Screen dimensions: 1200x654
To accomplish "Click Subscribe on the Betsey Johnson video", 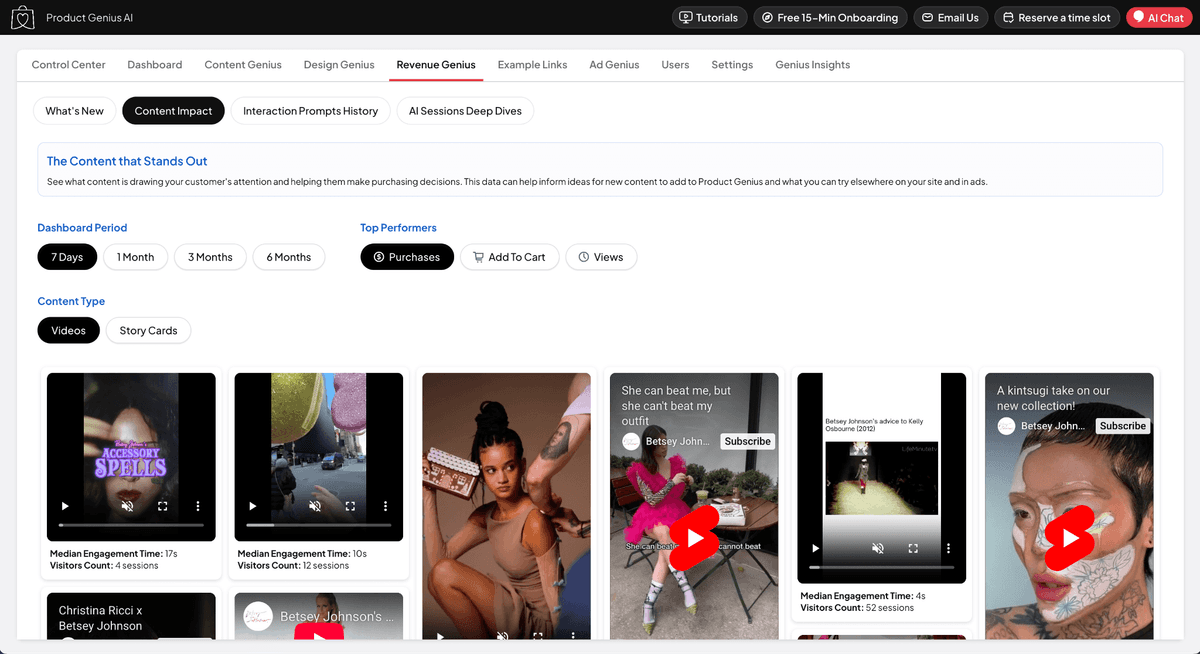I will pos(747,440).
